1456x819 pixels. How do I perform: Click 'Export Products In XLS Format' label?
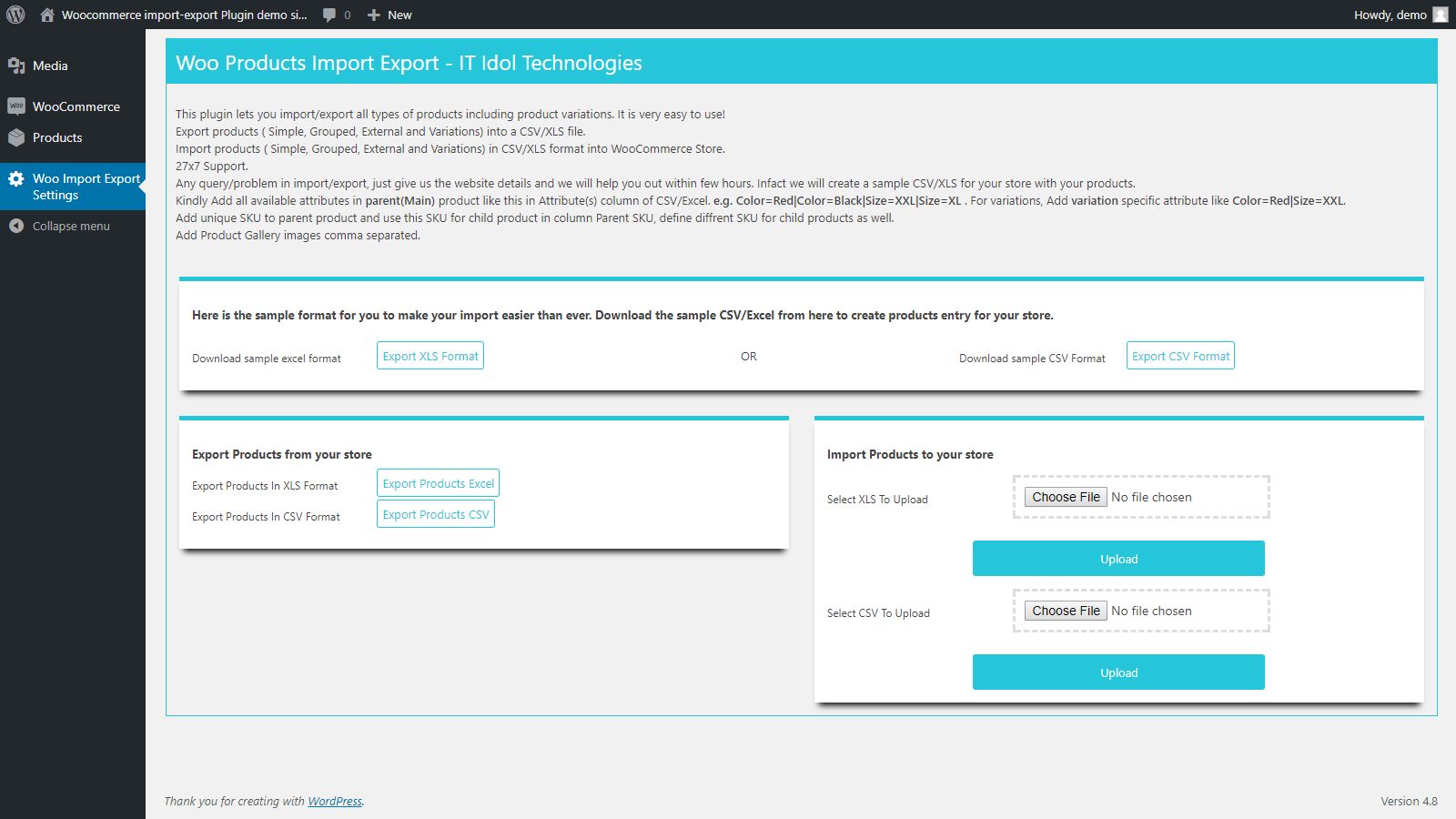coord(265,486)
